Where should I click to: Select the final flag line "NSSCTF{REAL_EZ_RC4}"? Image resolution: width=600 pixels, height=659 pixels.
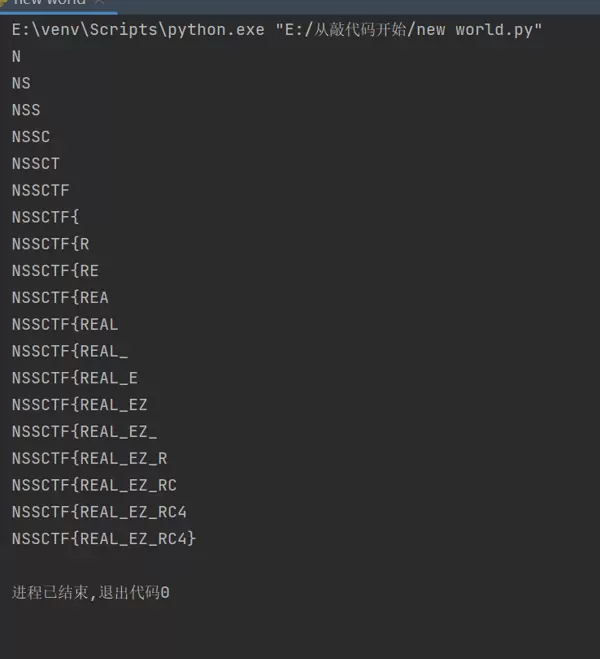coord(104,539)
